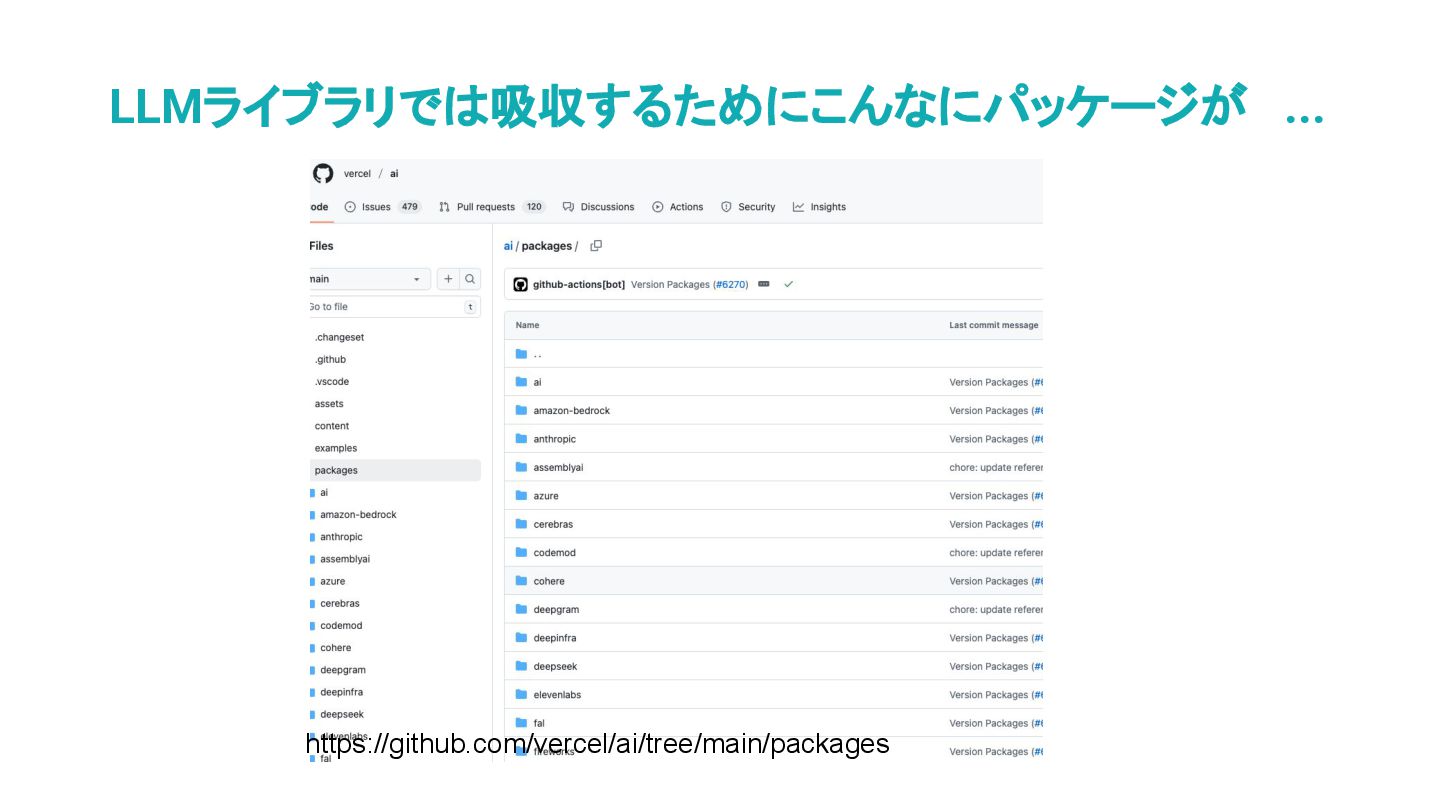
Task: Click the Last commit message column header
Action: (994, 325)
